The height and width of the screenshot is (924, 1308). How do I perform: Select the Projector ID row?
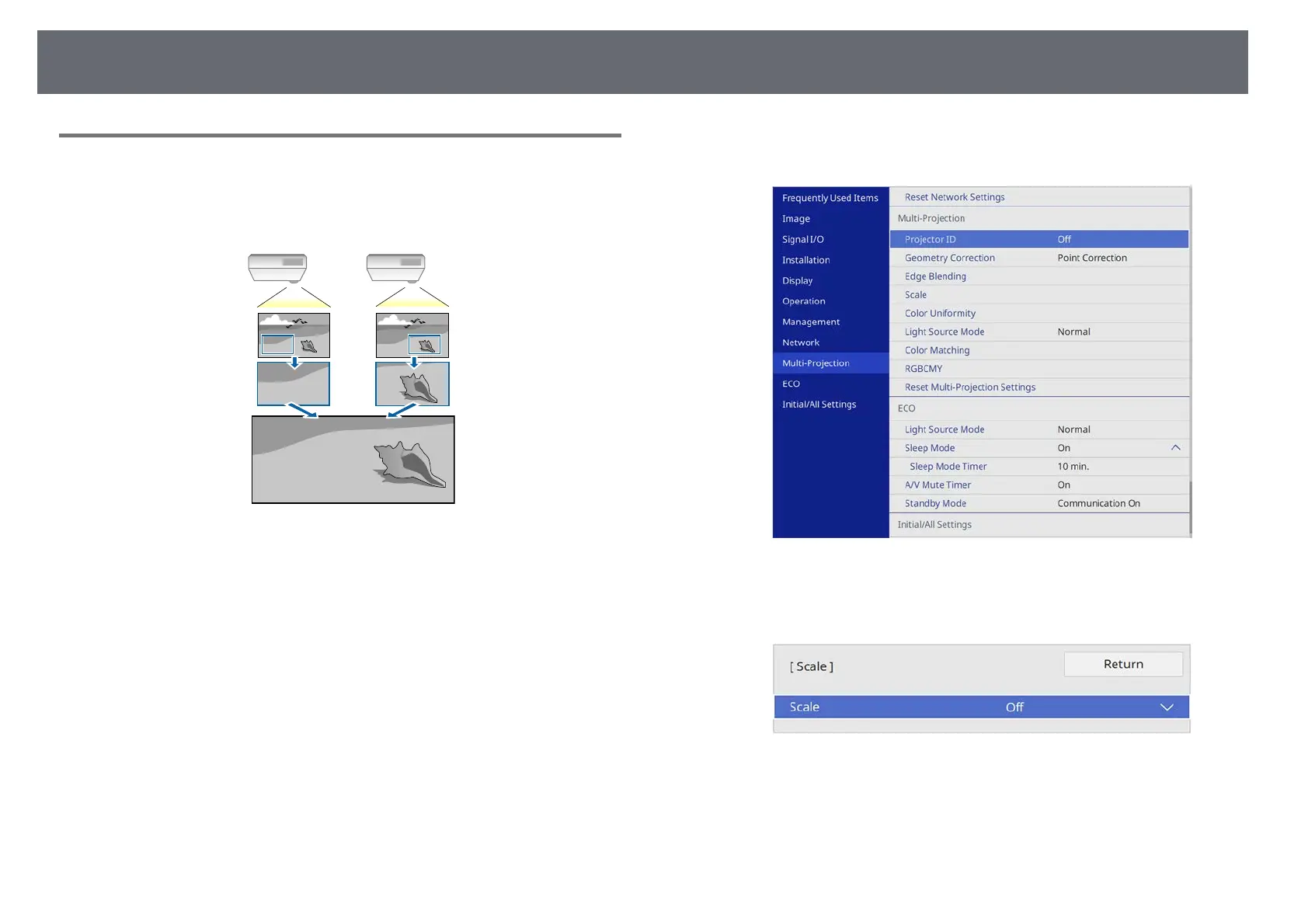(1038, 239)
